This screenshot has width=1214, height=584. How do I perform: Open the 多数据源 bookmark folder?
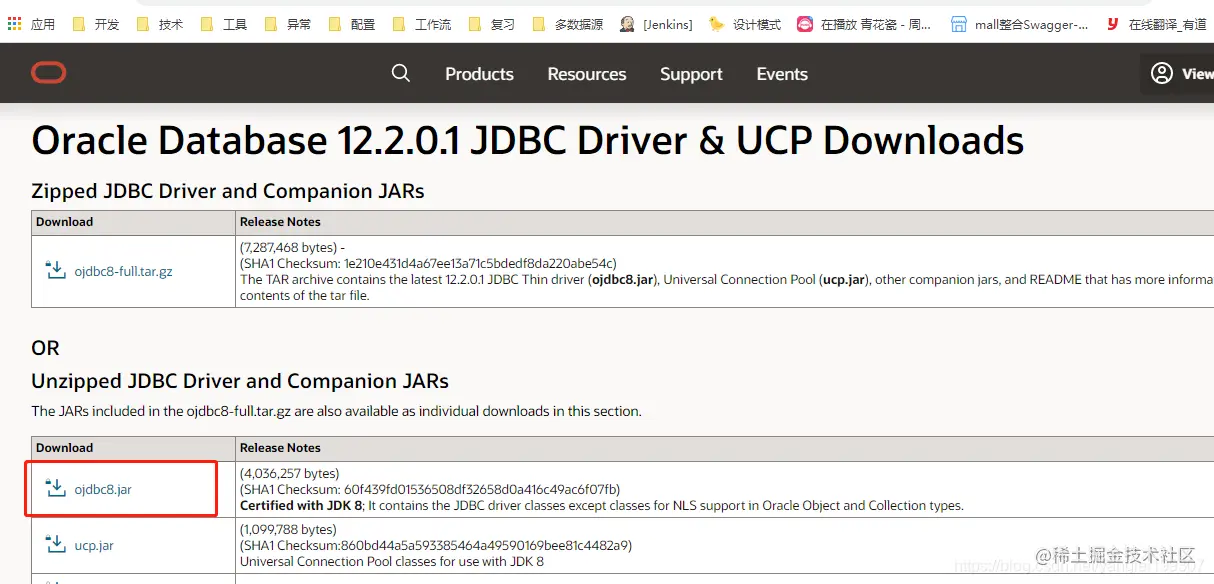[569, 24]
